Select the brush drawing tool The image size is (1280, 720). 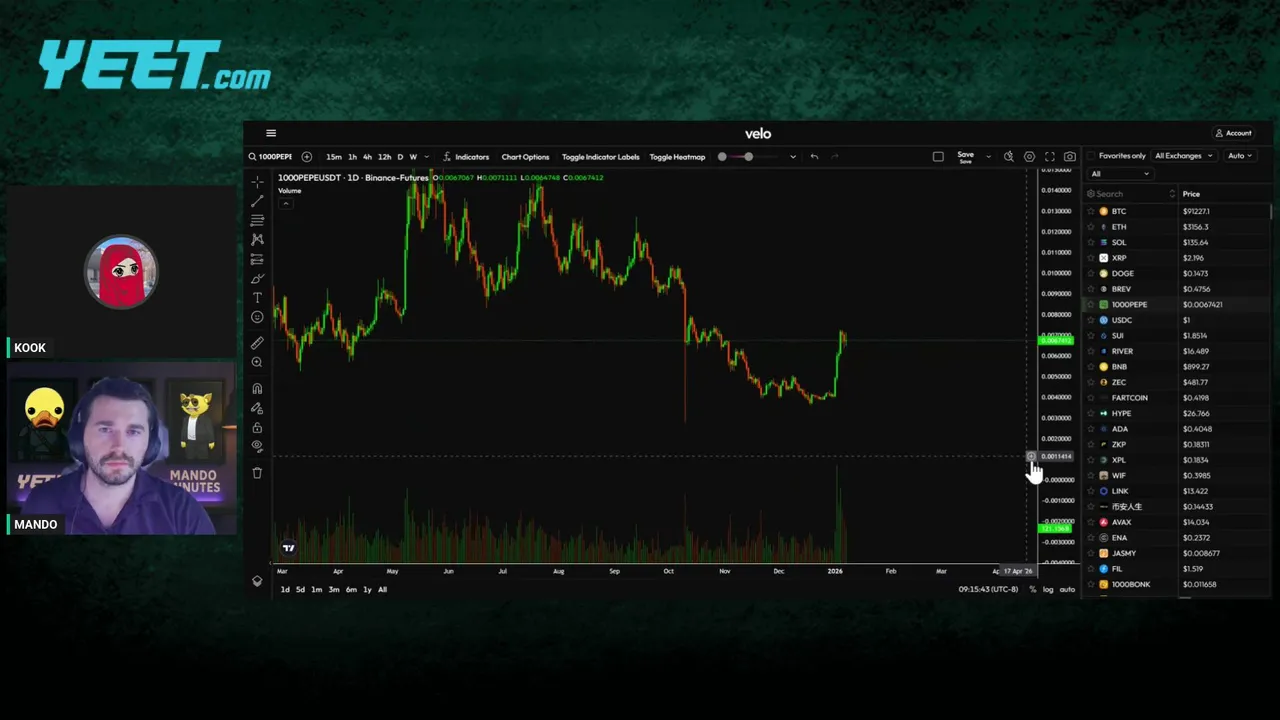[x=257, y=279]
